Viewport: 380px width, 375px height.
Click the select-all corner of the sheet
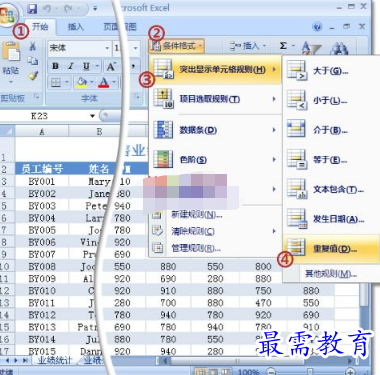click(7, 131)
